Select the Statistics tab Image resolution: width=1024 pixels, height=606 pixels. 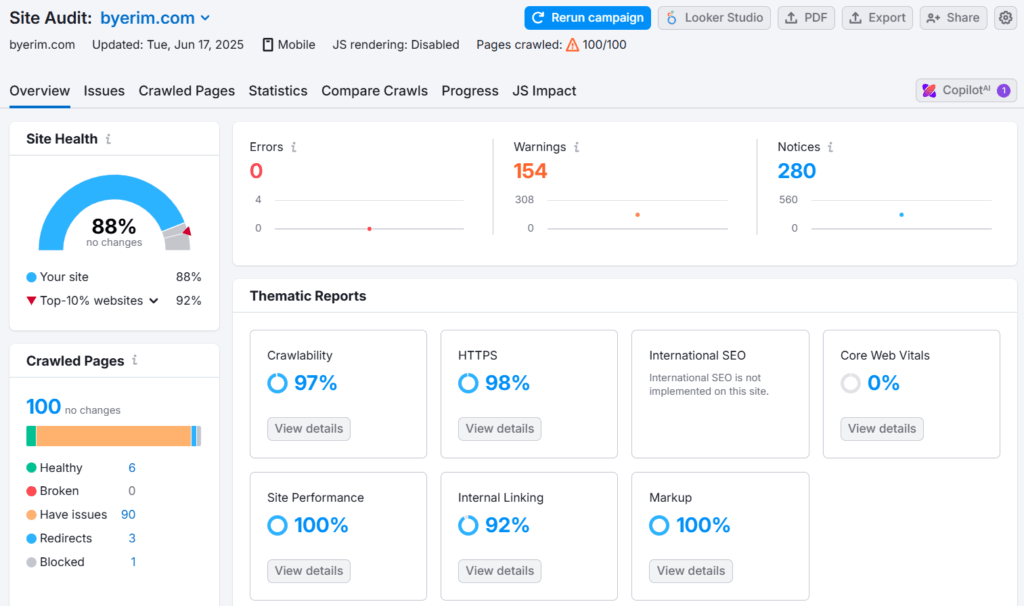(x=278, y=91)
